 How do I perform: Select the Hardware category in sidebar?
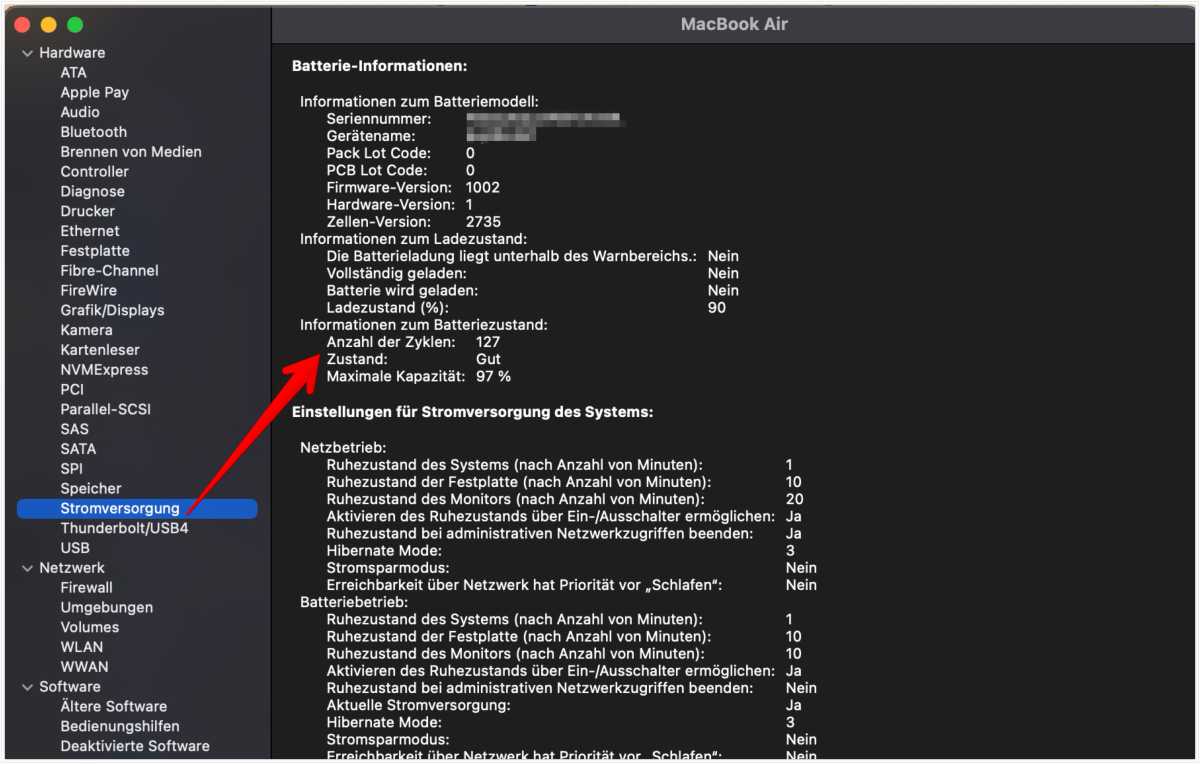(72, 53)
